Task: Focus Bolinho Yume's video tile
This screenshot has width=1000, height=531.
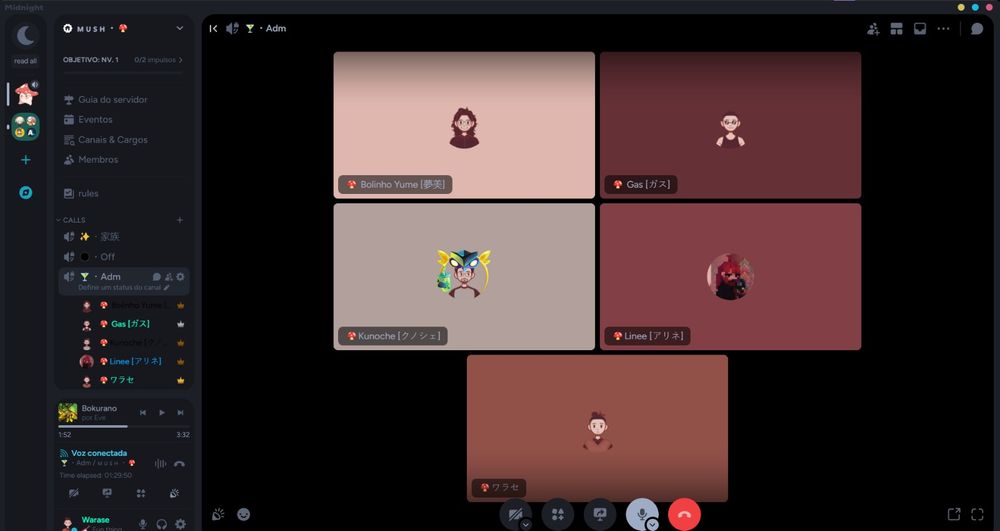Action: [464, 125]
